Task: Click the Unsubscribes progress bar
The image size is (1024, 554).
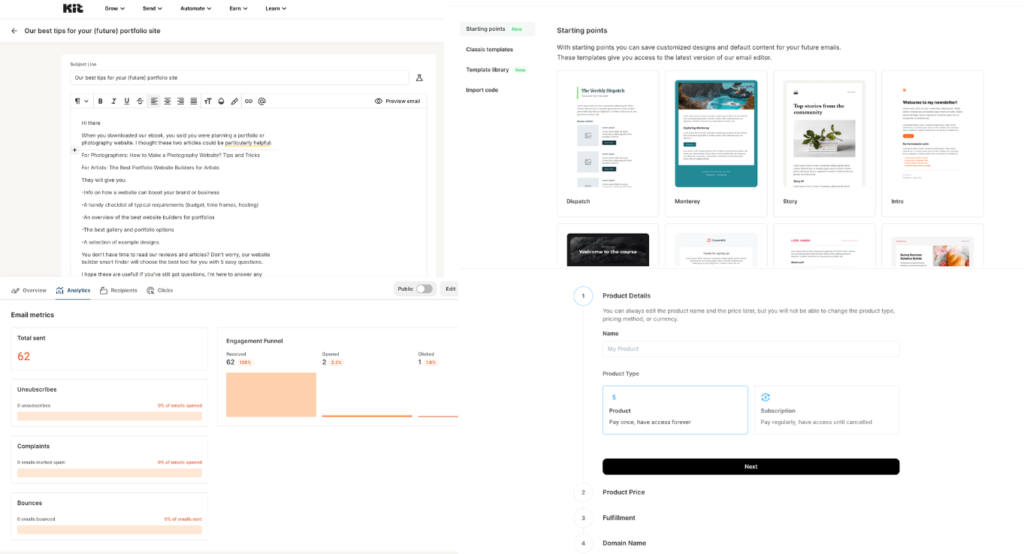Action: point(109,416)
